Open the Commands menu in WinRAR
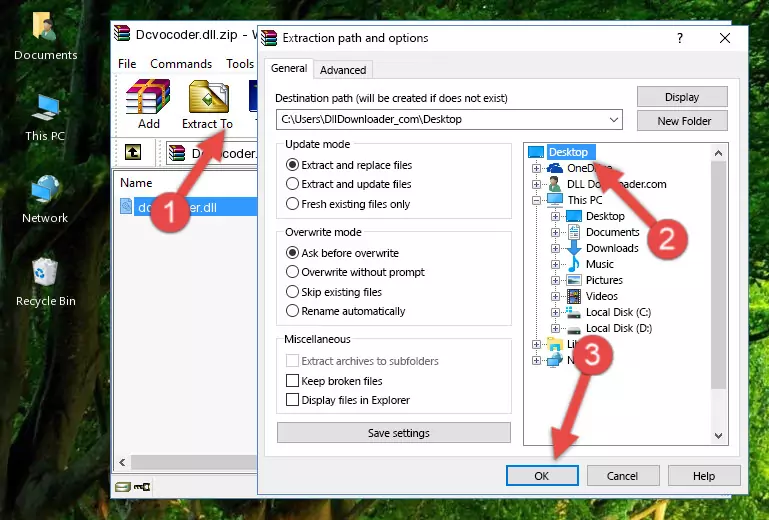 pyautogui.click(x=181, y=64)
